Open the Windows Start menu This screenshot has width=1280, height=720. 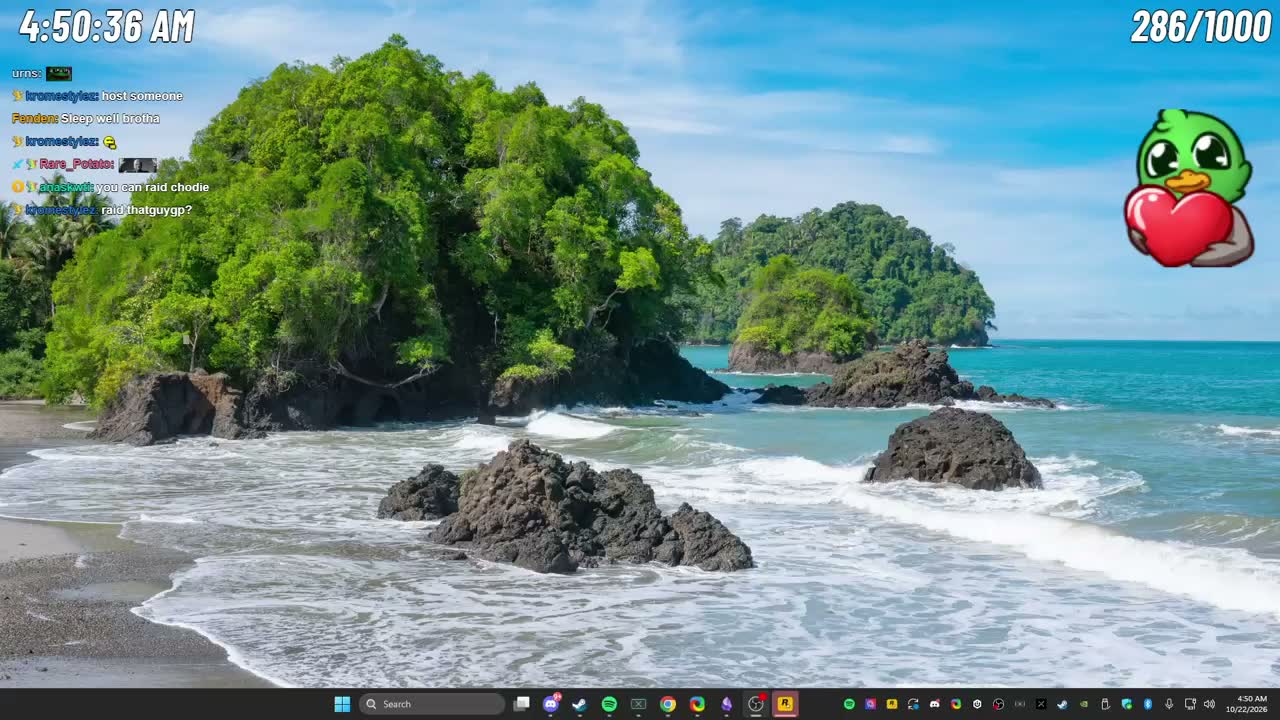[342, 704]
